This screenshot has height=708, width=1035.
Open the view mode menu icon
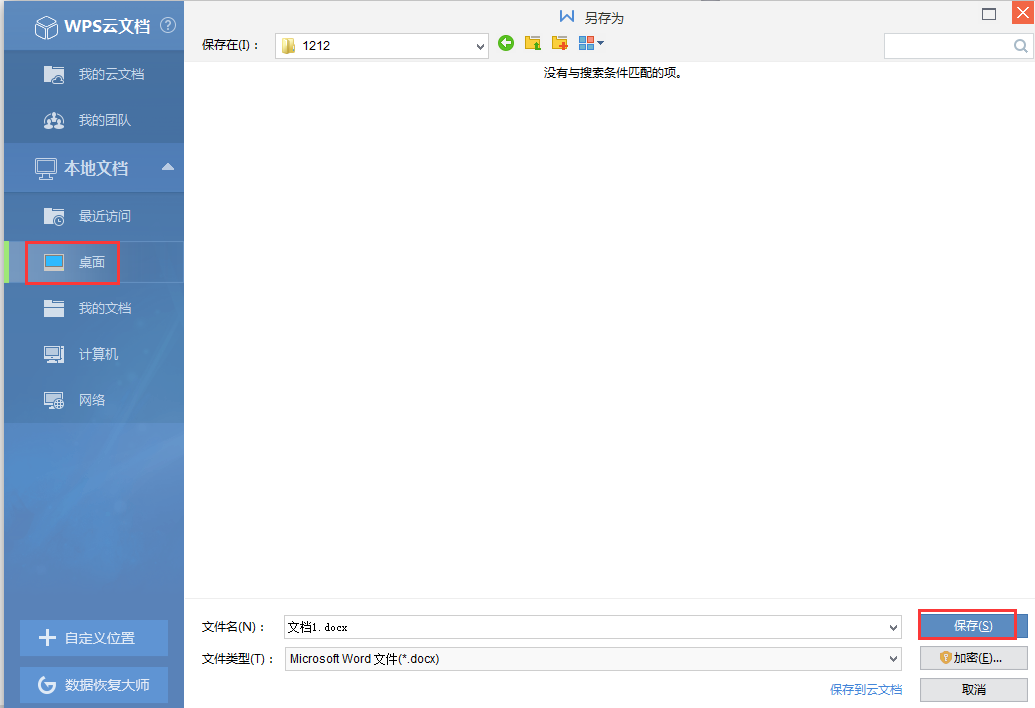(x=590, y=43)
